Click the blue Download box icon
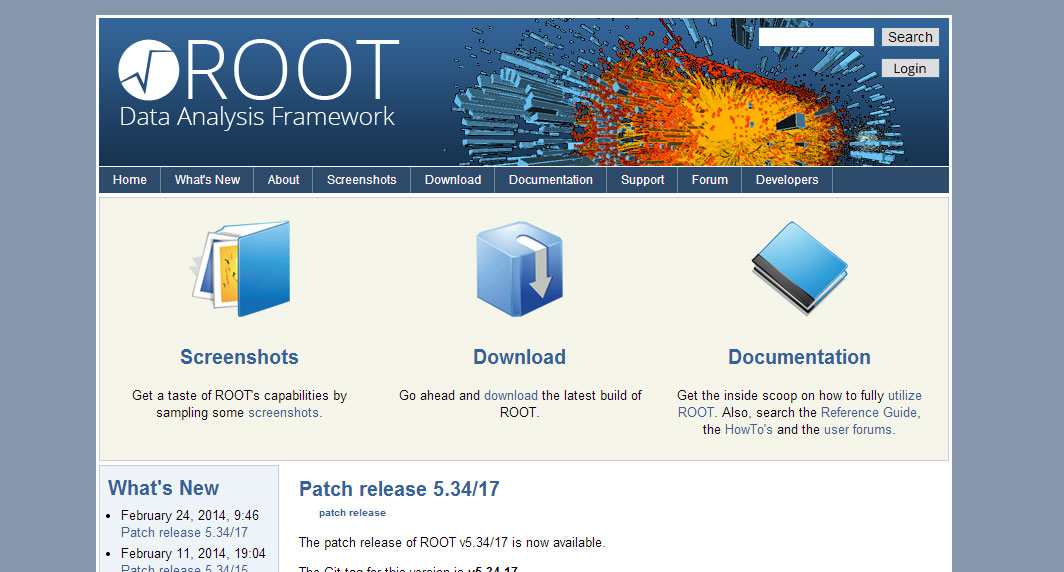Screen dimensions: 1064x572 [x=519, y=268]
